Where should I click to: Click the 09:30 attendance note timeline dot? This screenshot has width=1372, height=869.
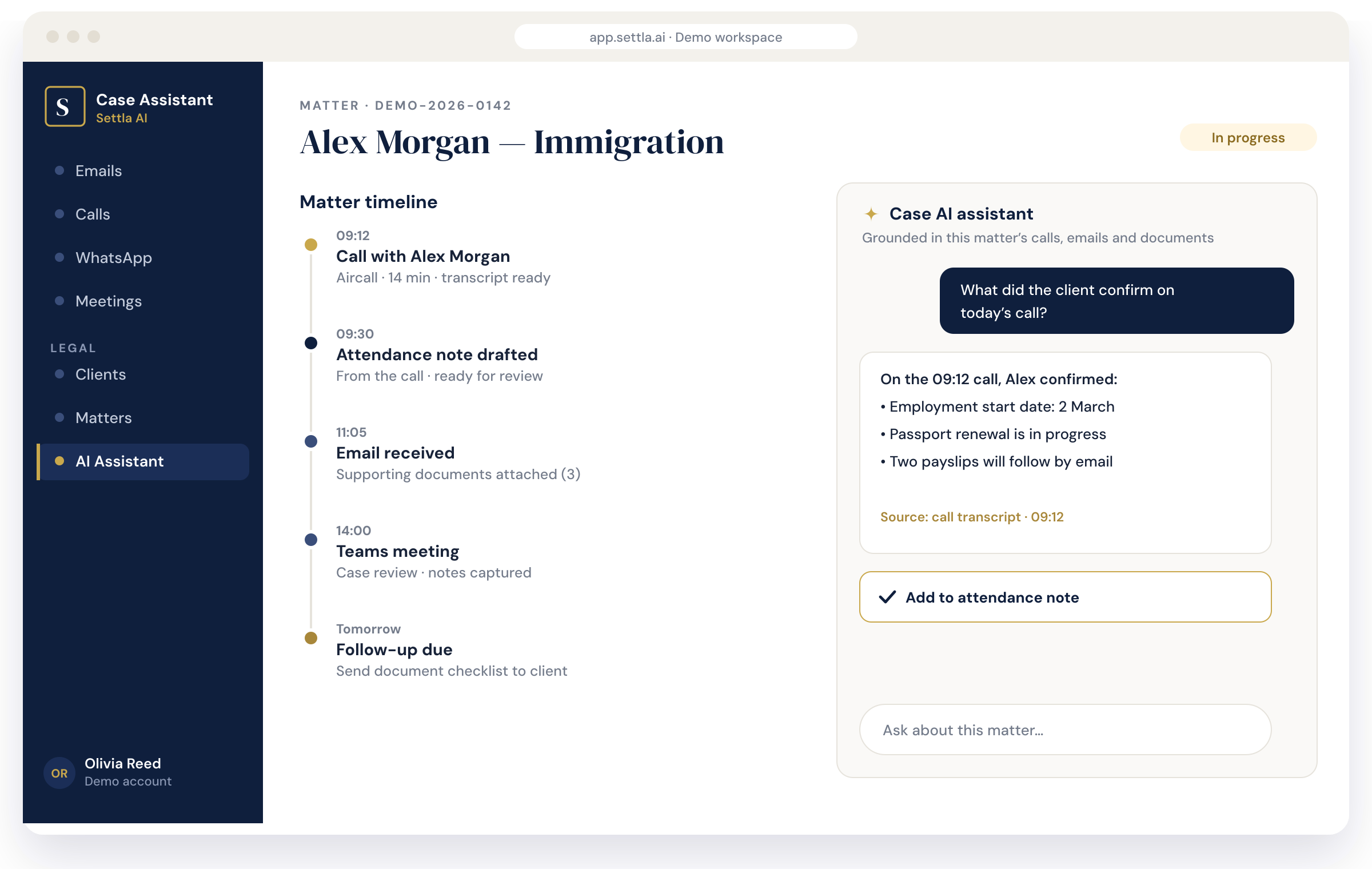click(311, 343)
